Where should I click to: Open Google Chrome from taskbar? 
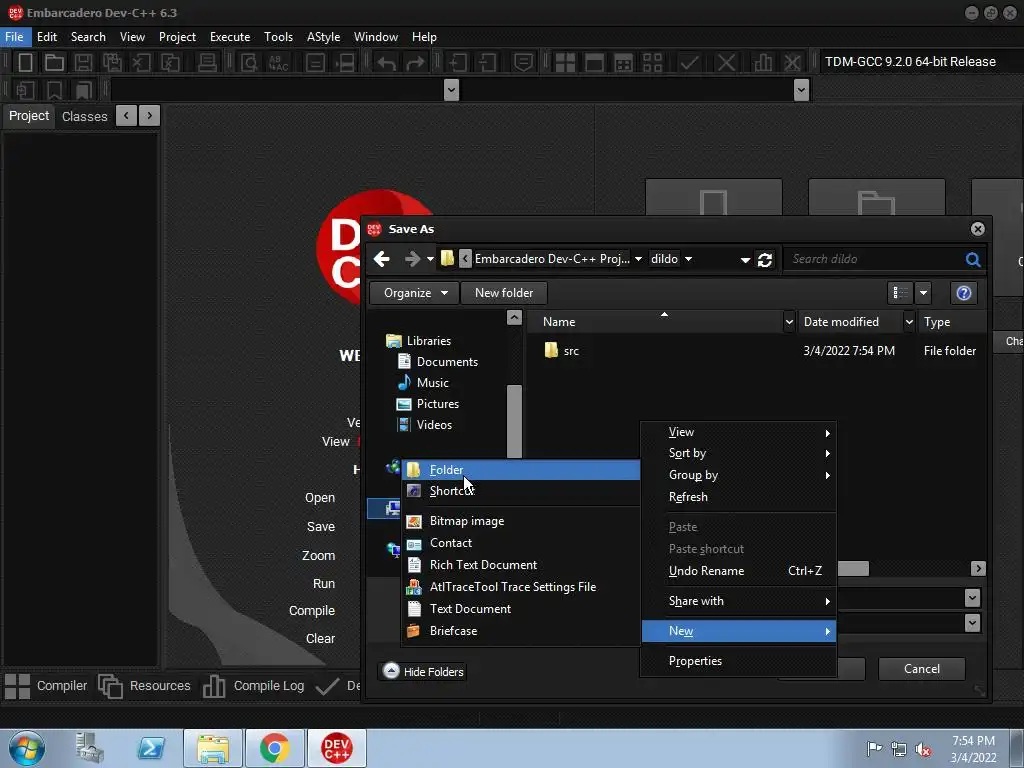[274, 748]
